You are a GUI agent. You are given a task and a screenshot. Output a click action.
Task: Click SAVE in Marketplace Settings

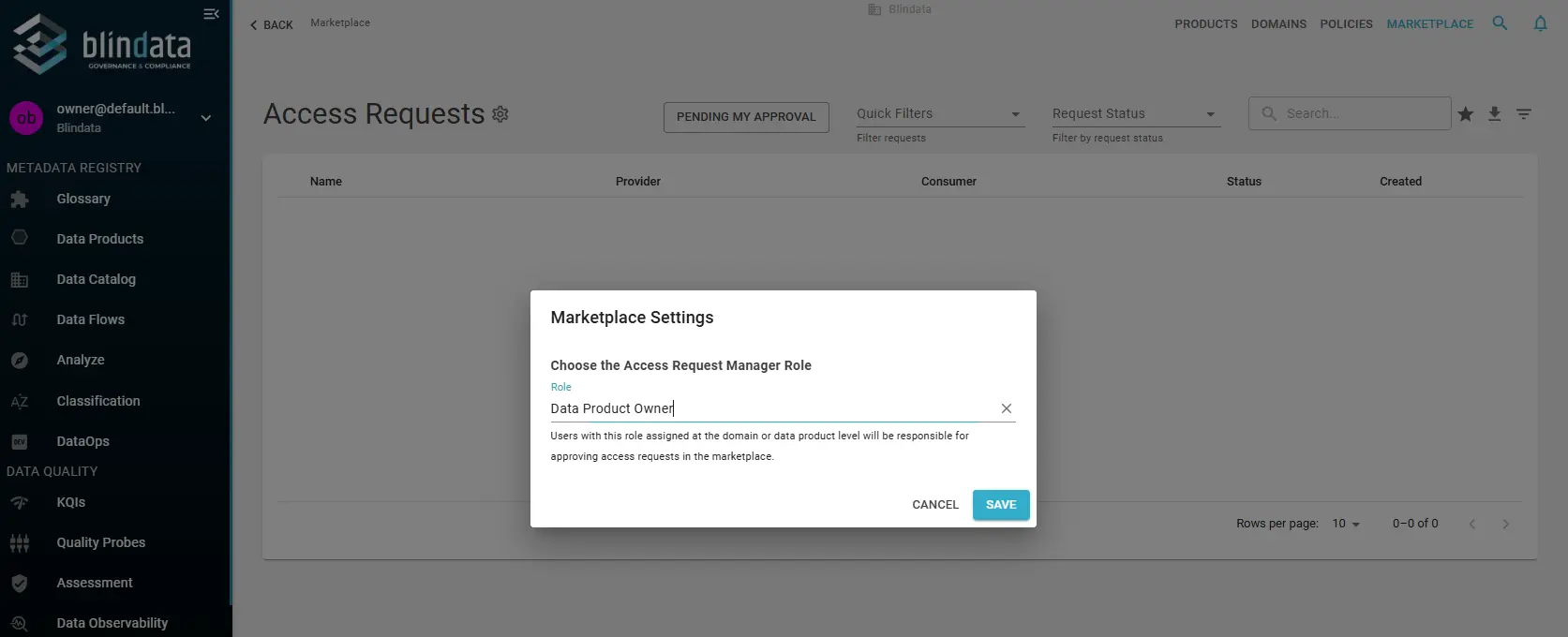pyautogui.click(x=1001, y=505)
